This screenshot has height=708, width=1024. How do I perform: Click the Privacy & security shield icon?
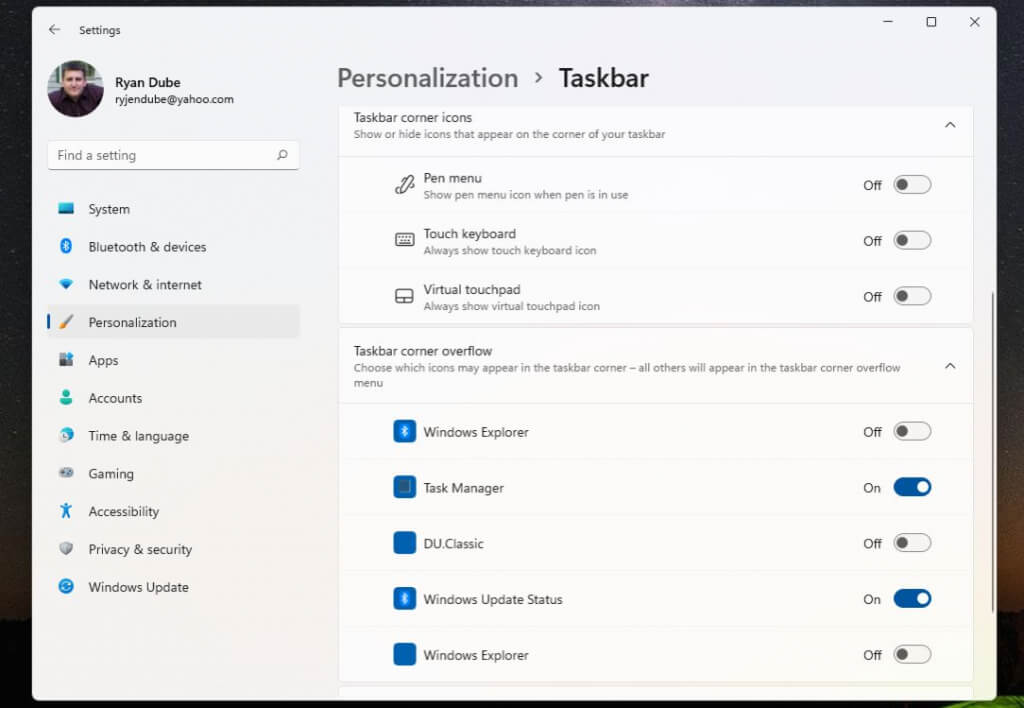(66, 549)
